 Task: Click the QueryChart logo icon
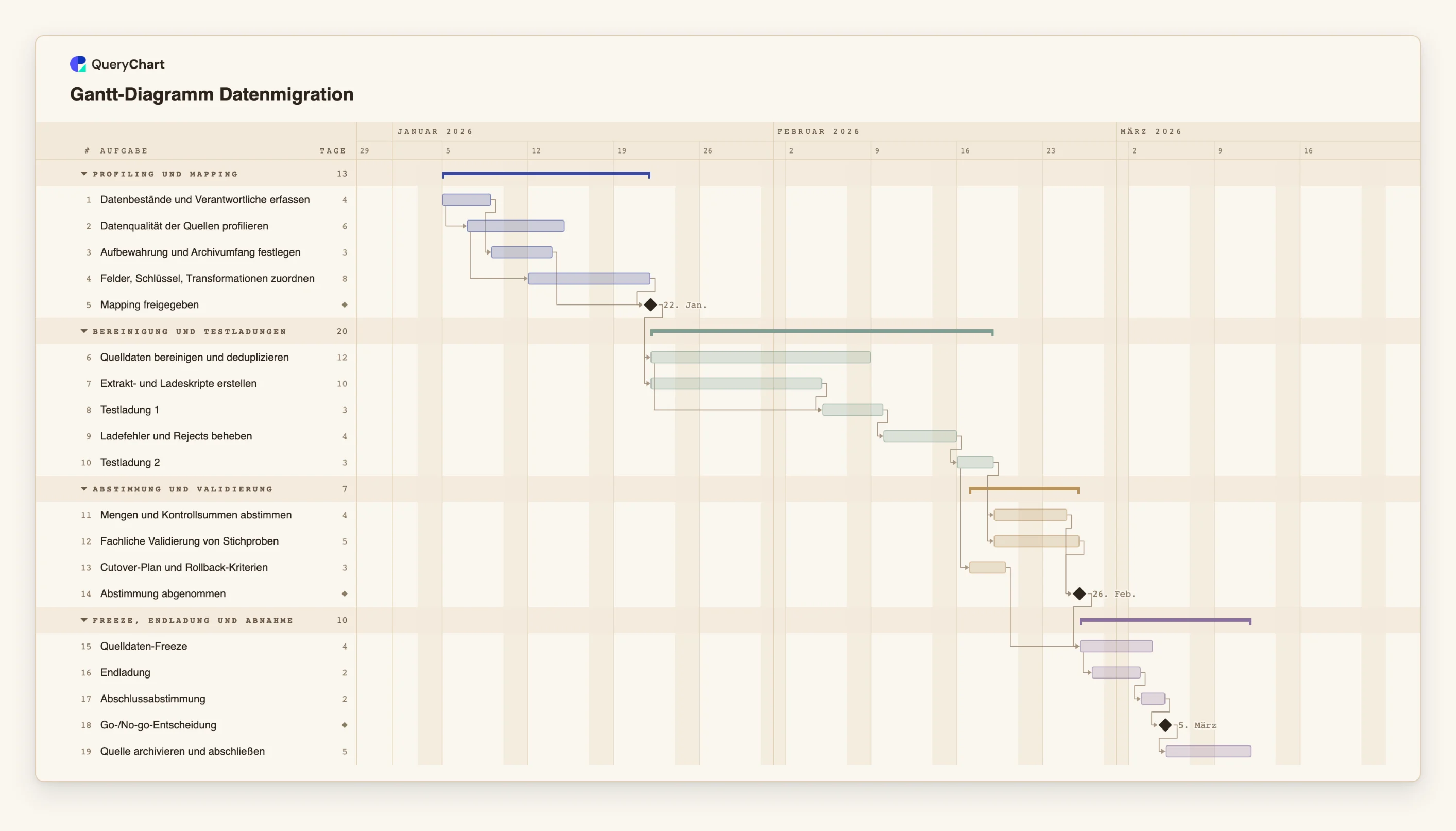pyautogui.click(x=78, y=64)
